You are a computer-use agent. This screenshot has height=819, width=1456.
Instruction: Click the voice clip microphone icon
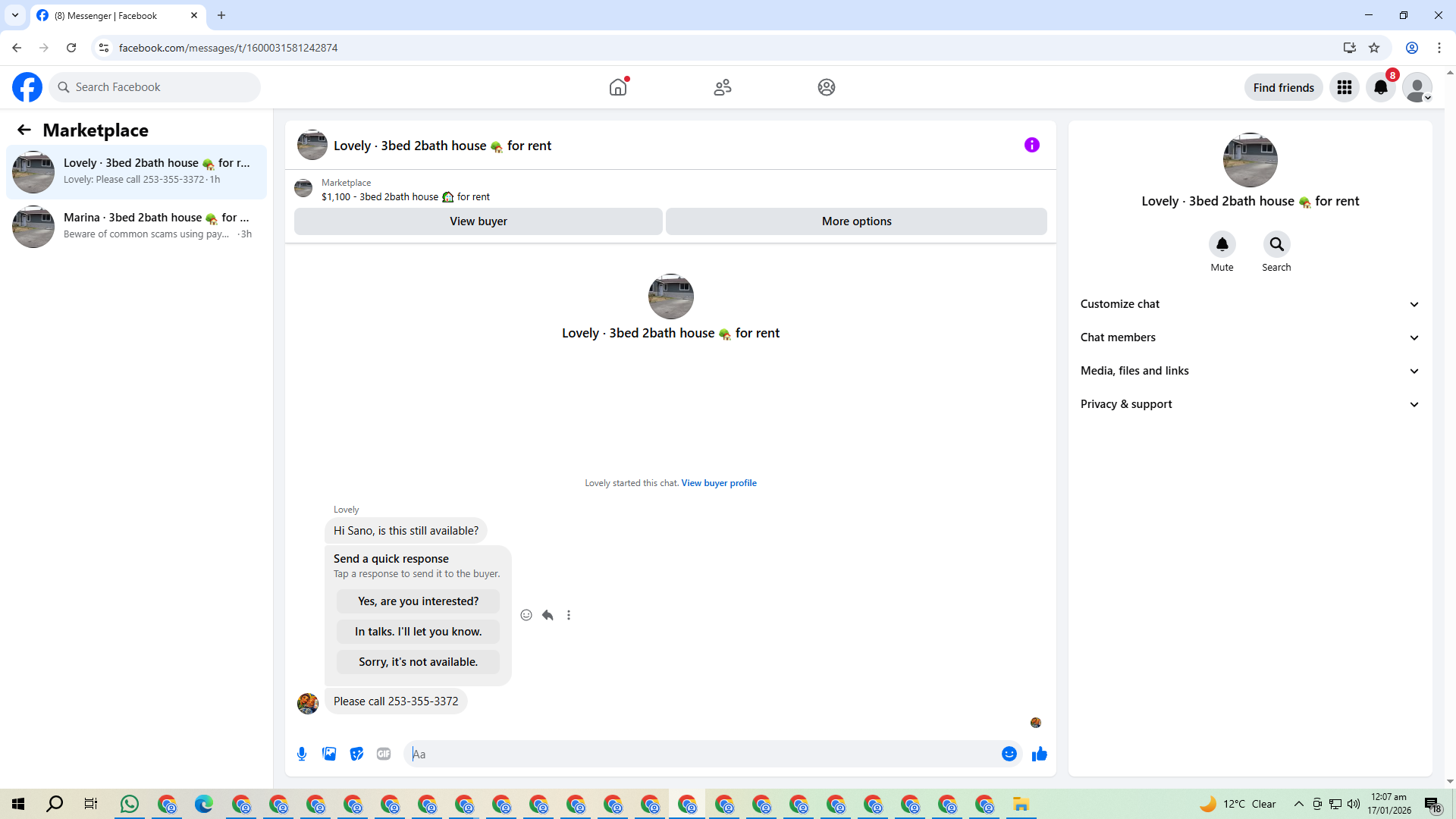click(x=302, y=754)
